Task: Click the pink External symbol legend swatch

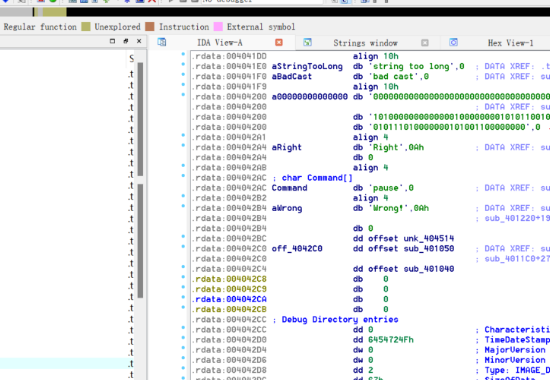Action: point(218,27)
